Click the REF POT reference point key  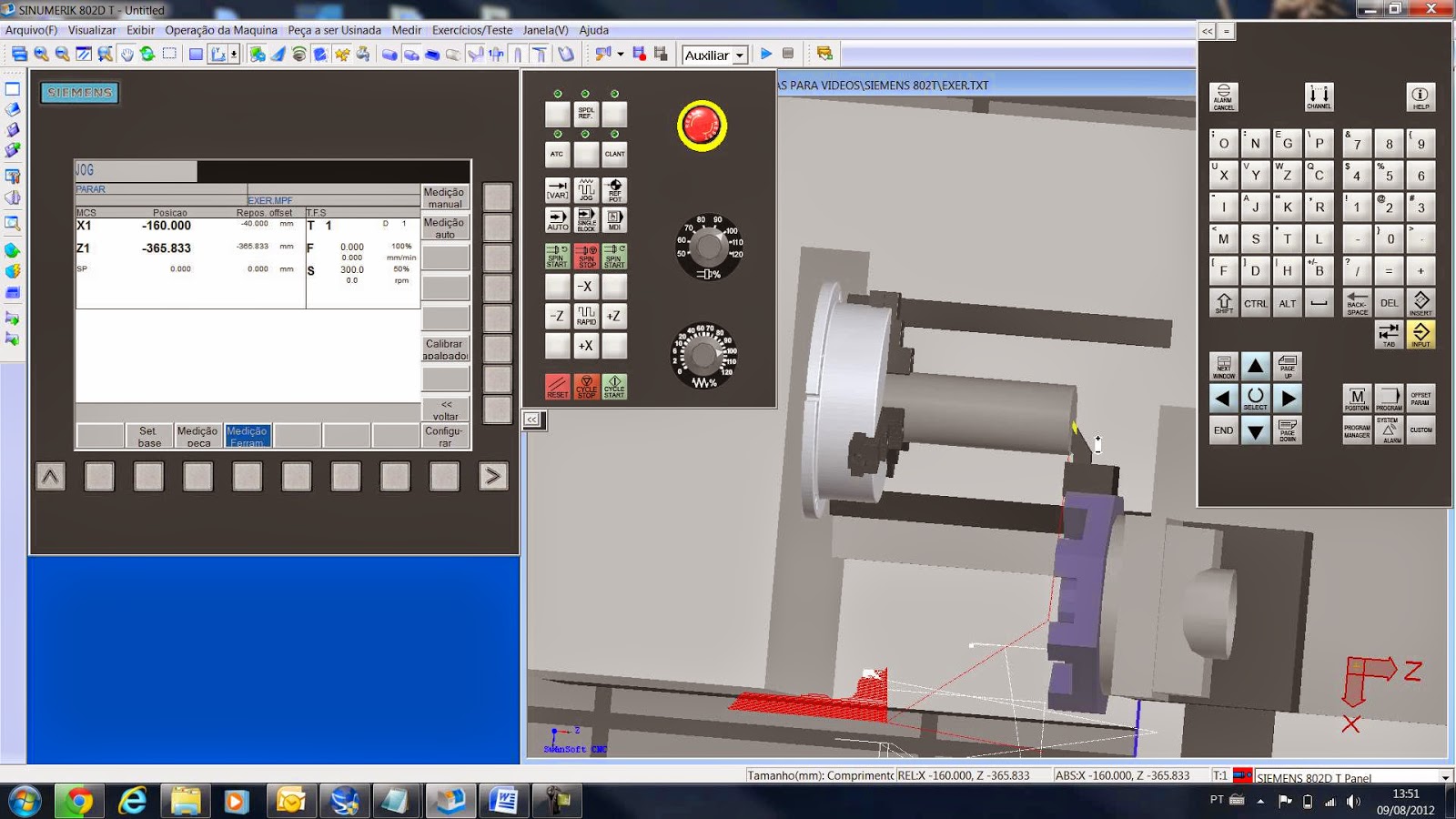614,190
